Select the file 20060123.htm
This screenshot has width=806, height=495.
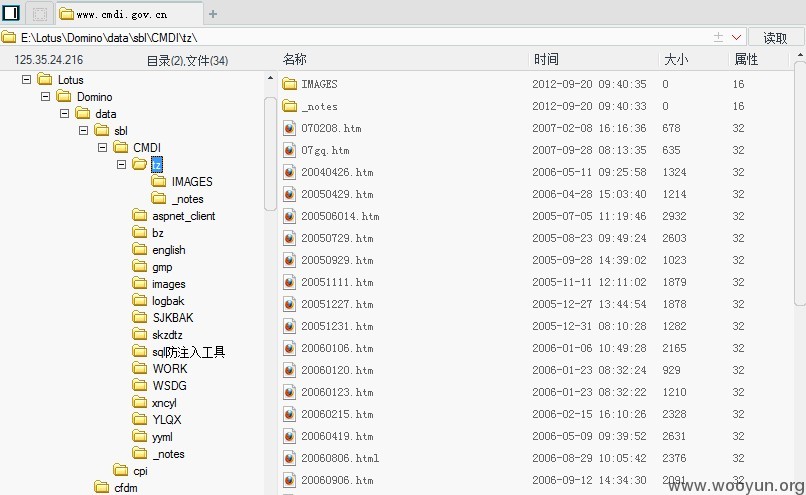coord(337,392)
